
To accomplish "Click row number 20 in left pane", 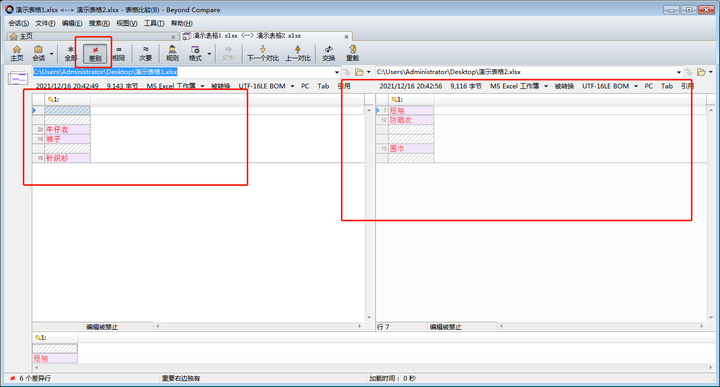I will click(40, 129).
